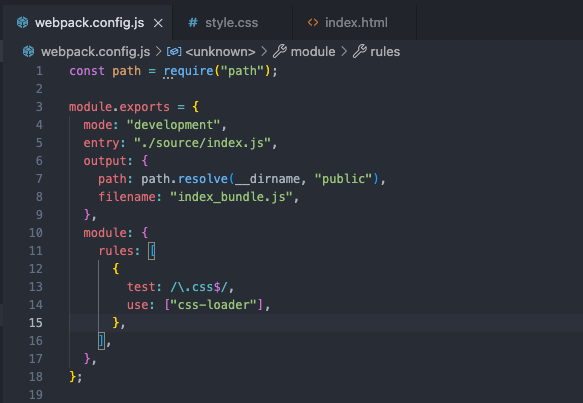Click the webpack icon on the active tab

(22, 23)
